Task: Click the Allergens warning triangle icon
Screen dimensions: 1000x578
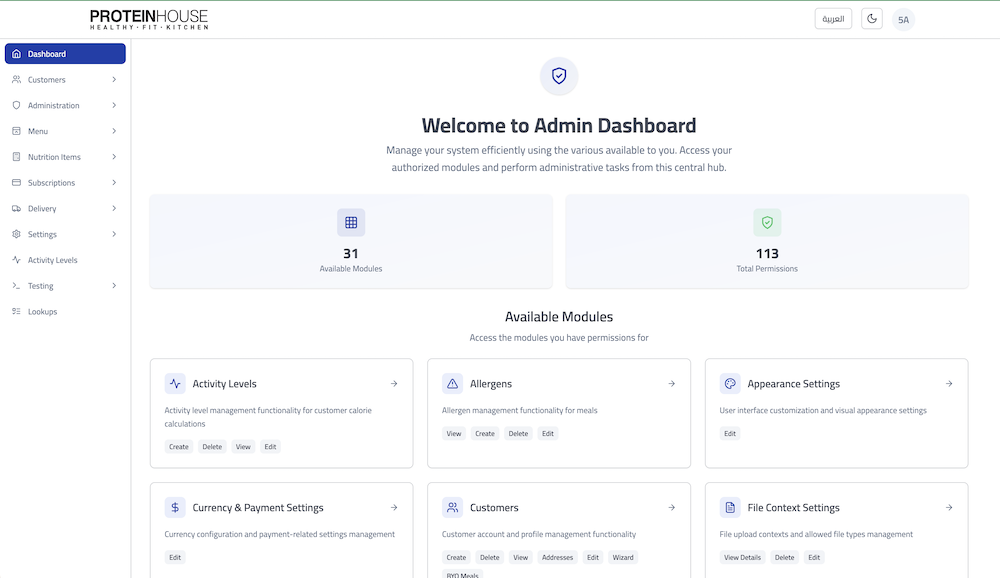Action: (453, 384)
